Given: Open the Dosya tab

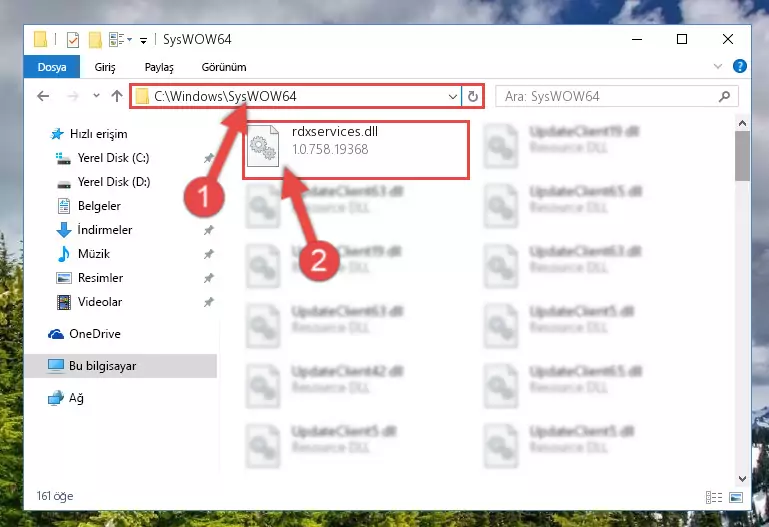Looking at the screenshot, I should tap(52, 67).
